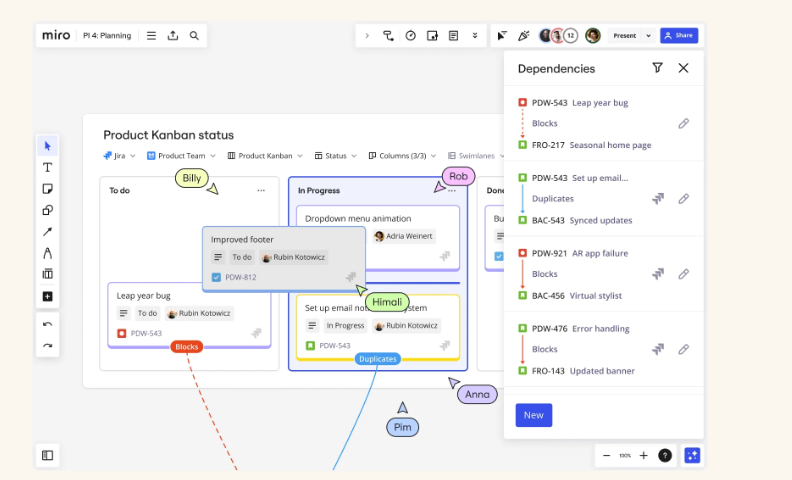Expand the Jira source dropdown

coord(120,156)
